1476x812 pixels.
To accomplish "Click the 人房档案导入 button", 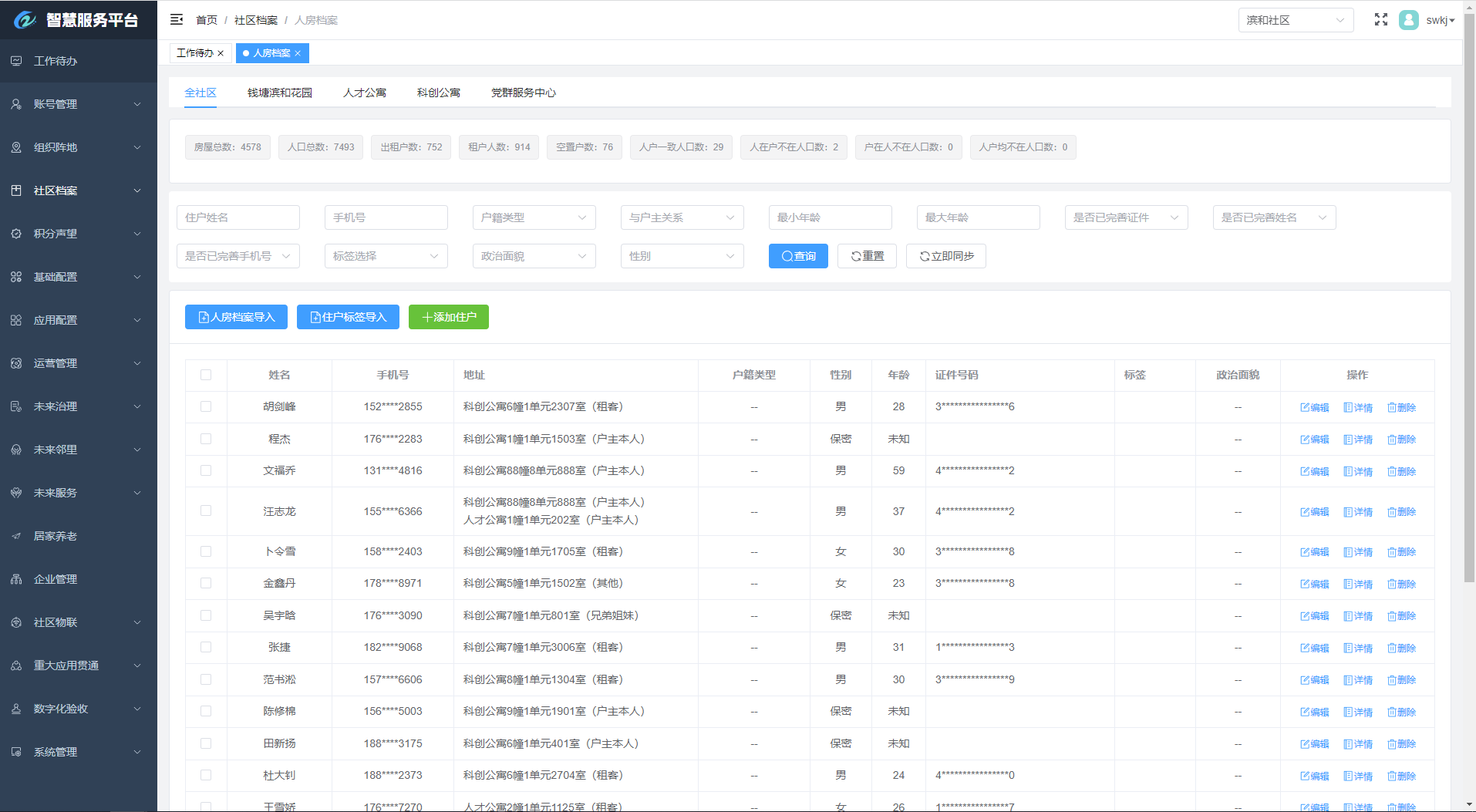I will click(x=236, y=317).
